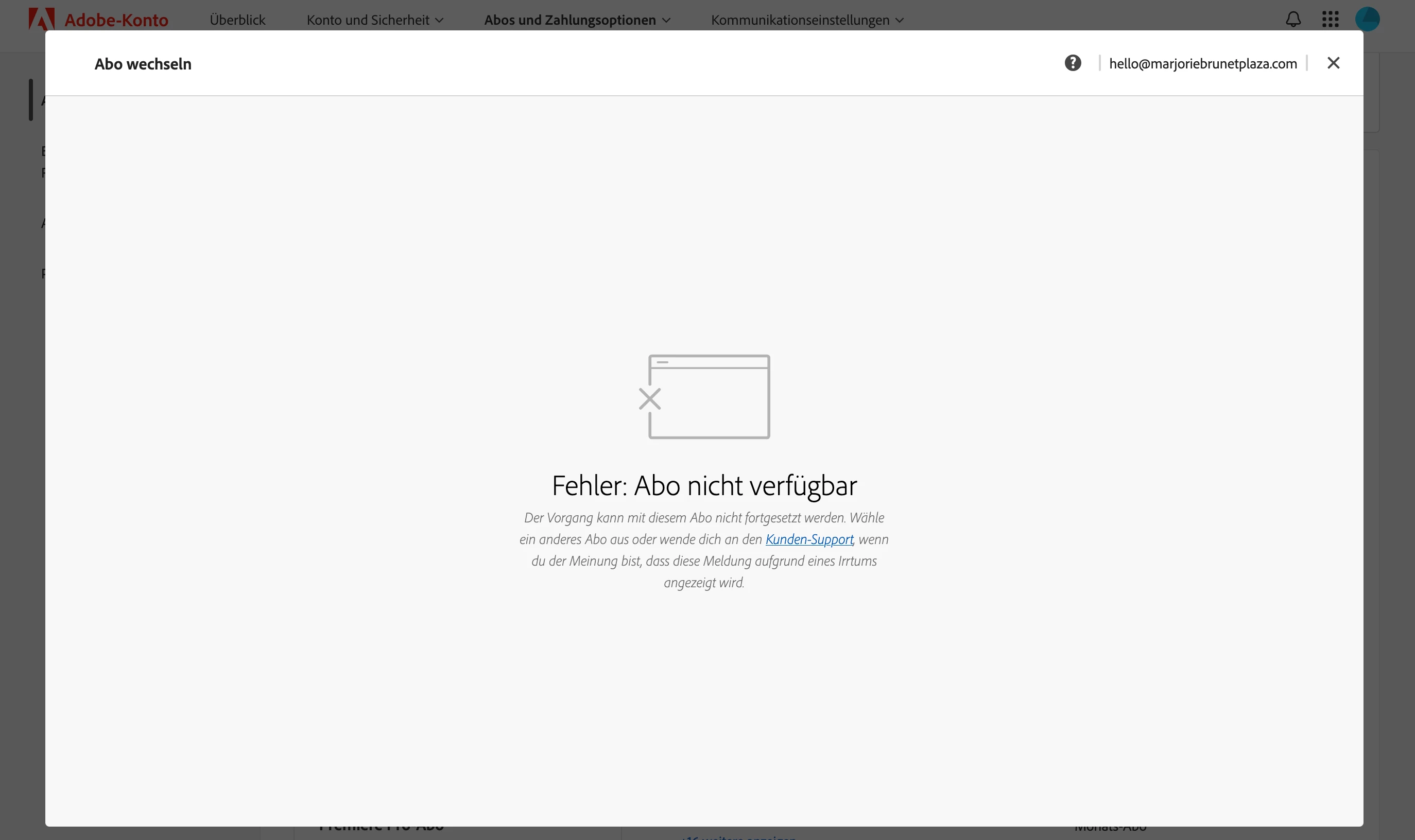Click the X mark on the error illustration

click(649, 399)
